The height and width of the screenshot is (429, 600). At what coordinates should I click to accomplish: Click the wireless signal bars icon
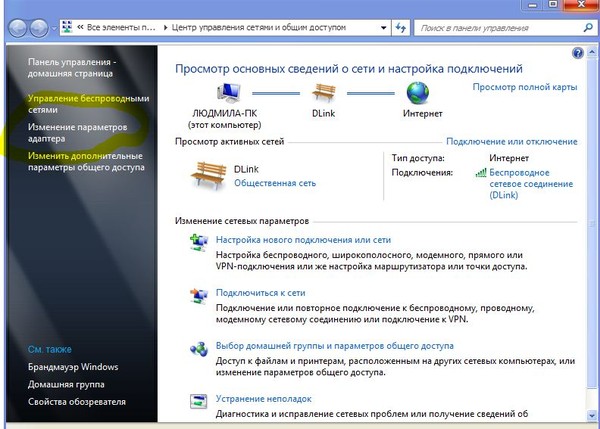click(481, 173)
